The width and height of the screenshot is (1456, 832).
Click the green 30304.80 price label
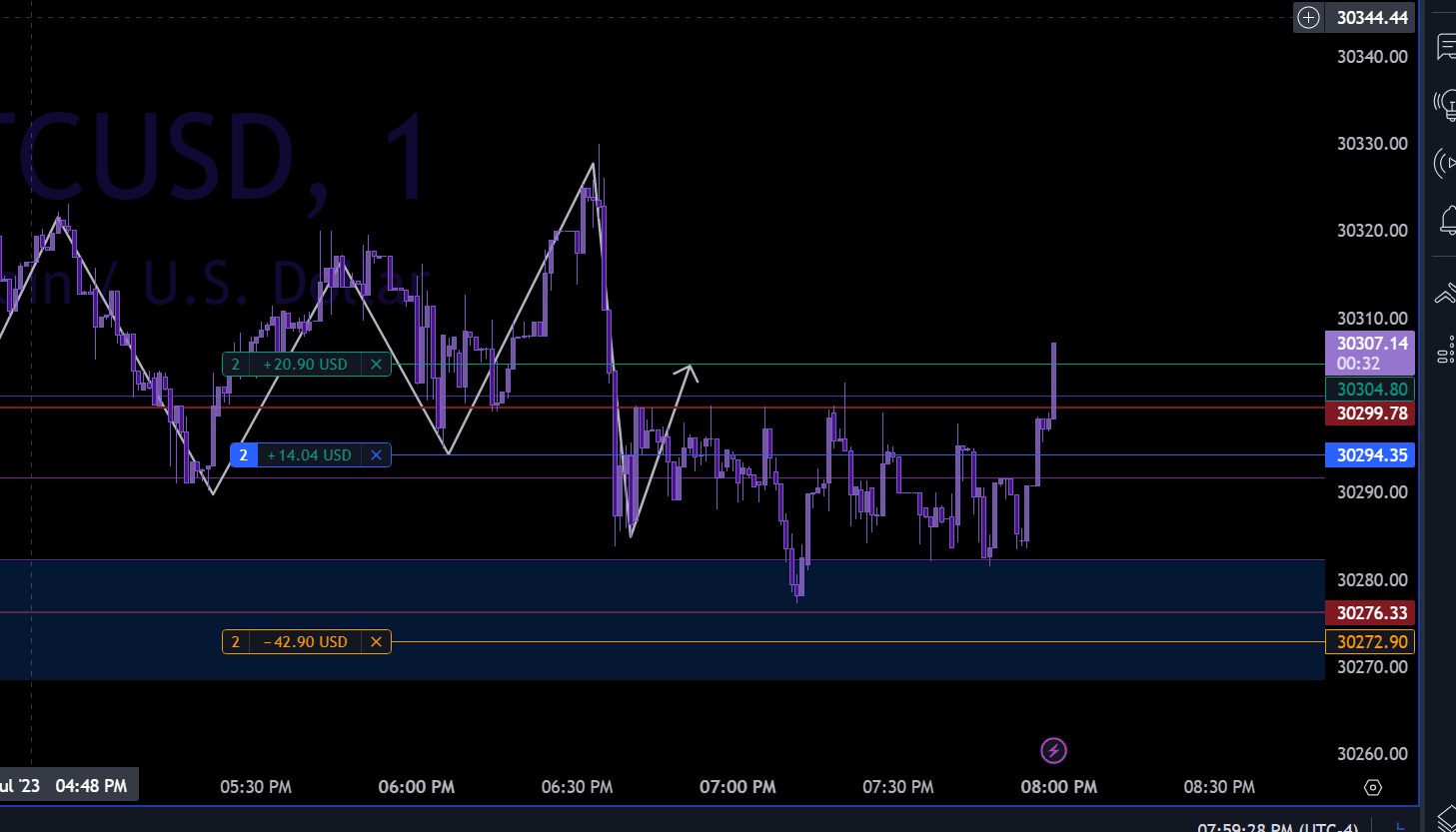[x=1369, y=390]
